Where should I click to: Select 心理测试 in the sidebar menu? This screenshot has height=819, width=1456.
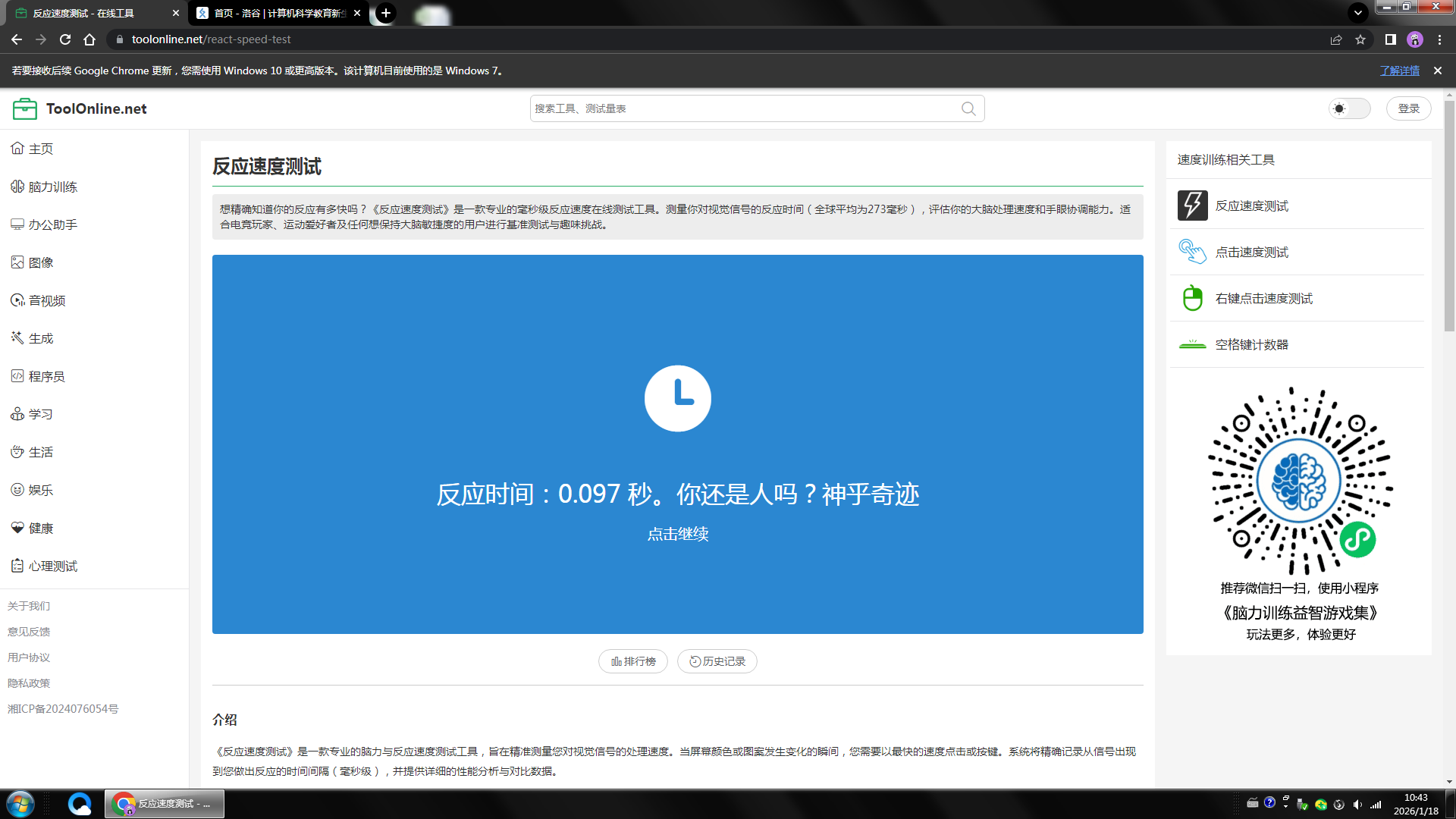tap(52, 566)
